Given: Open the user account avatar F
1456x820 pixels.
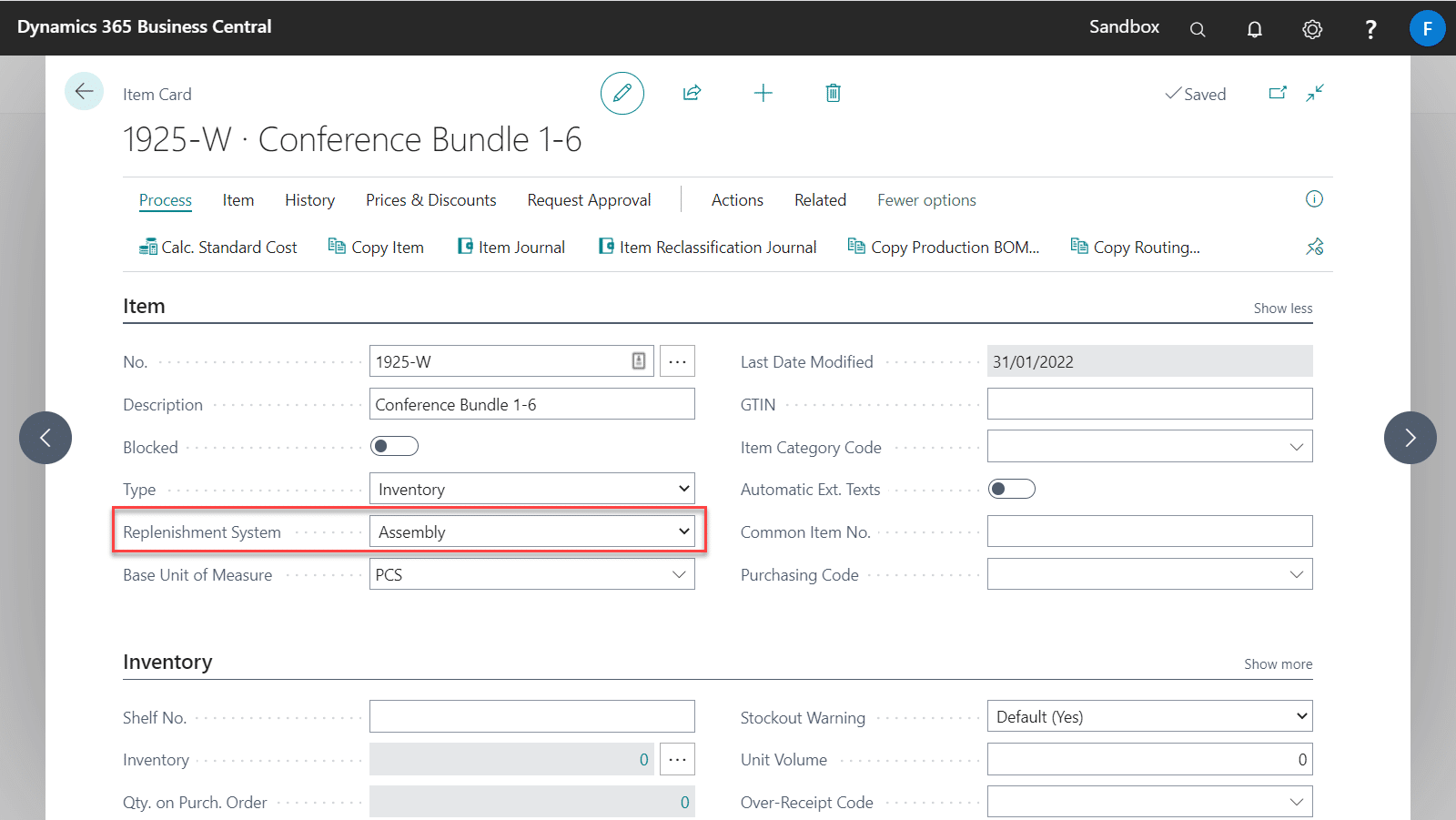Looking at the screenshot, I should click(1427, 28).
